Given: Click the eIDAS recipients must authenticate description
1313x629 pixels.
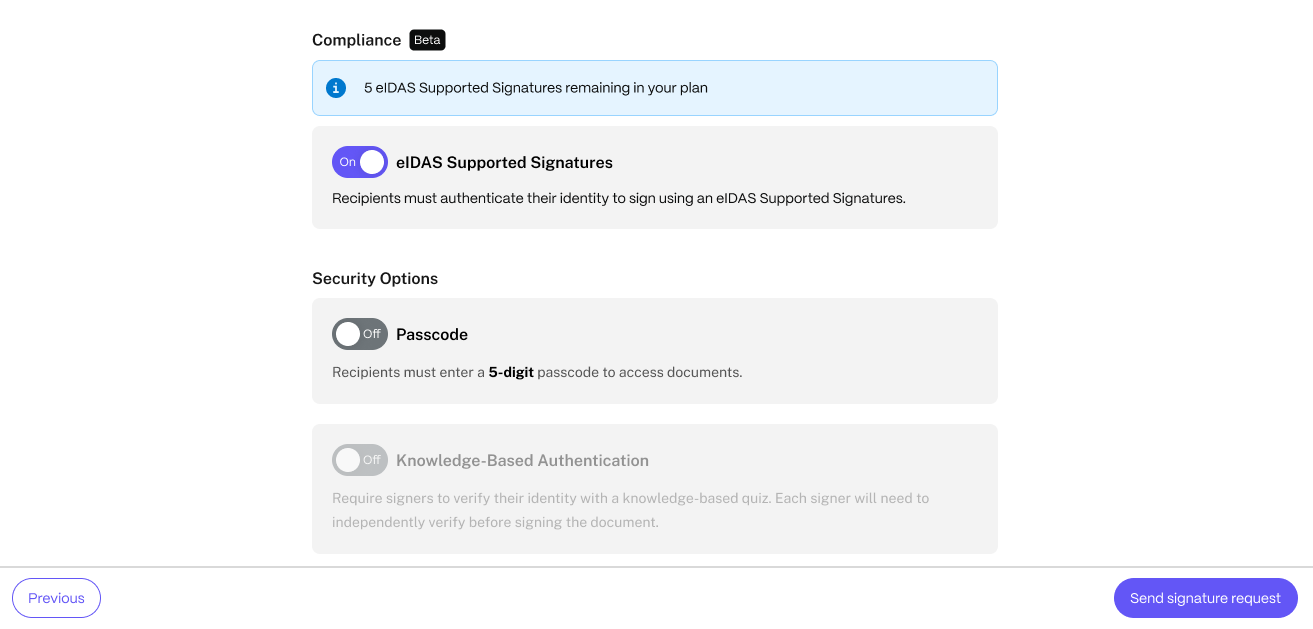Looking at the screenshot, I should [618, 198].
